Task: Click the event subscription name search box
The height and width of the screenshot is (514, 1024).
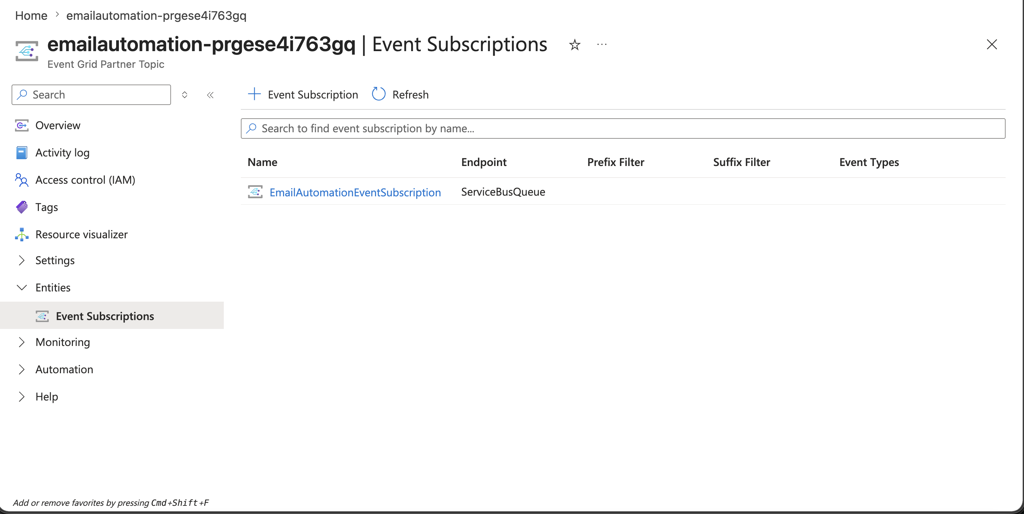Action: pyautogui.click(x=623, y=129)
